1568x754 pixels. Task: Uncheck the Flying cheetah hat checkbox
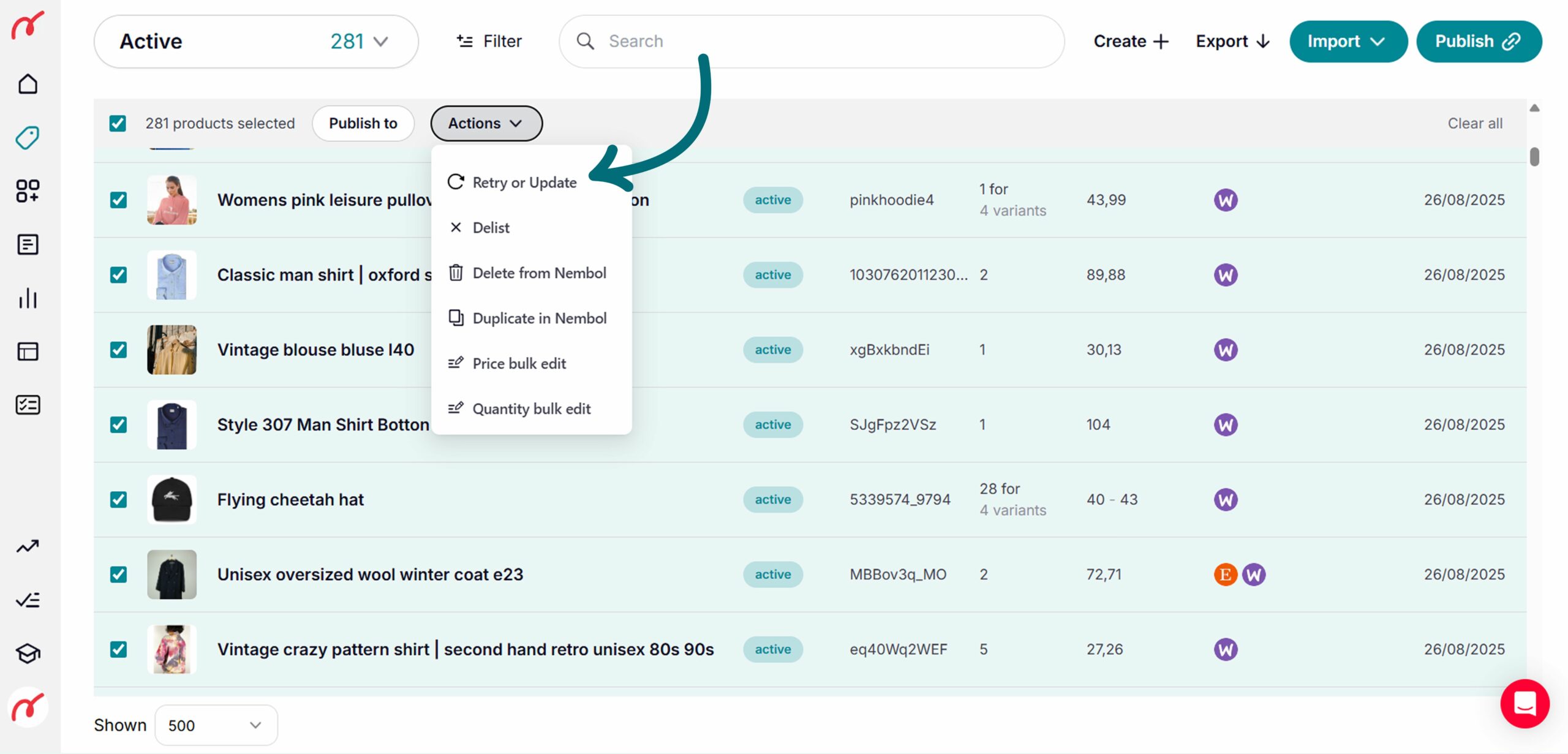tap(118, 500)
